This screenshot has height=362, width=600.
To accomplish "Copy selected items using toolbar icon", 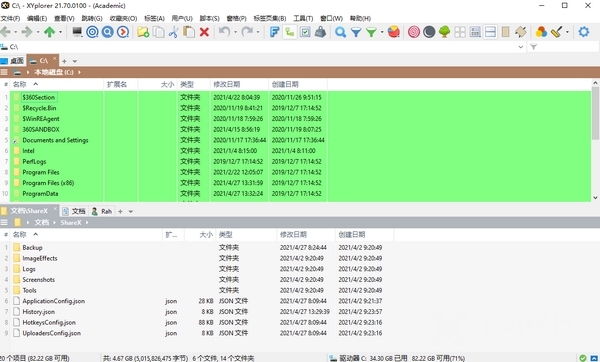I will (158, 32).
